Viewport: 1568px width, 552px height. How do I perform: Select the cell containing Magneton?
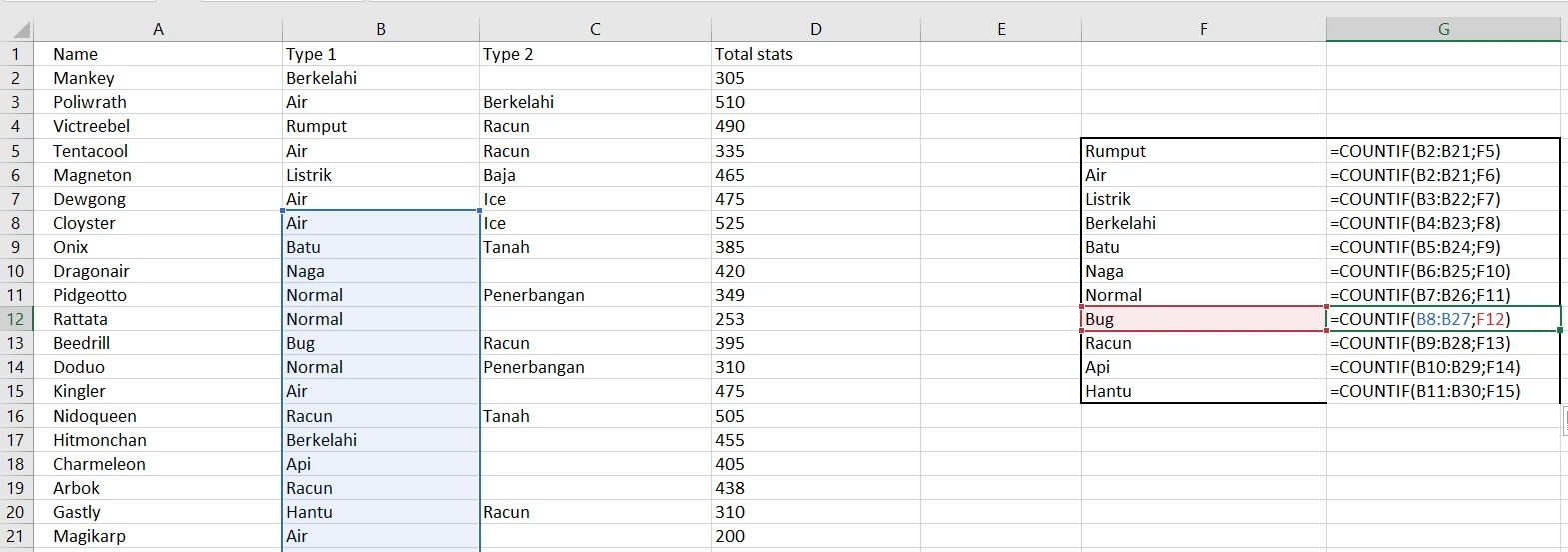[158, 175]
